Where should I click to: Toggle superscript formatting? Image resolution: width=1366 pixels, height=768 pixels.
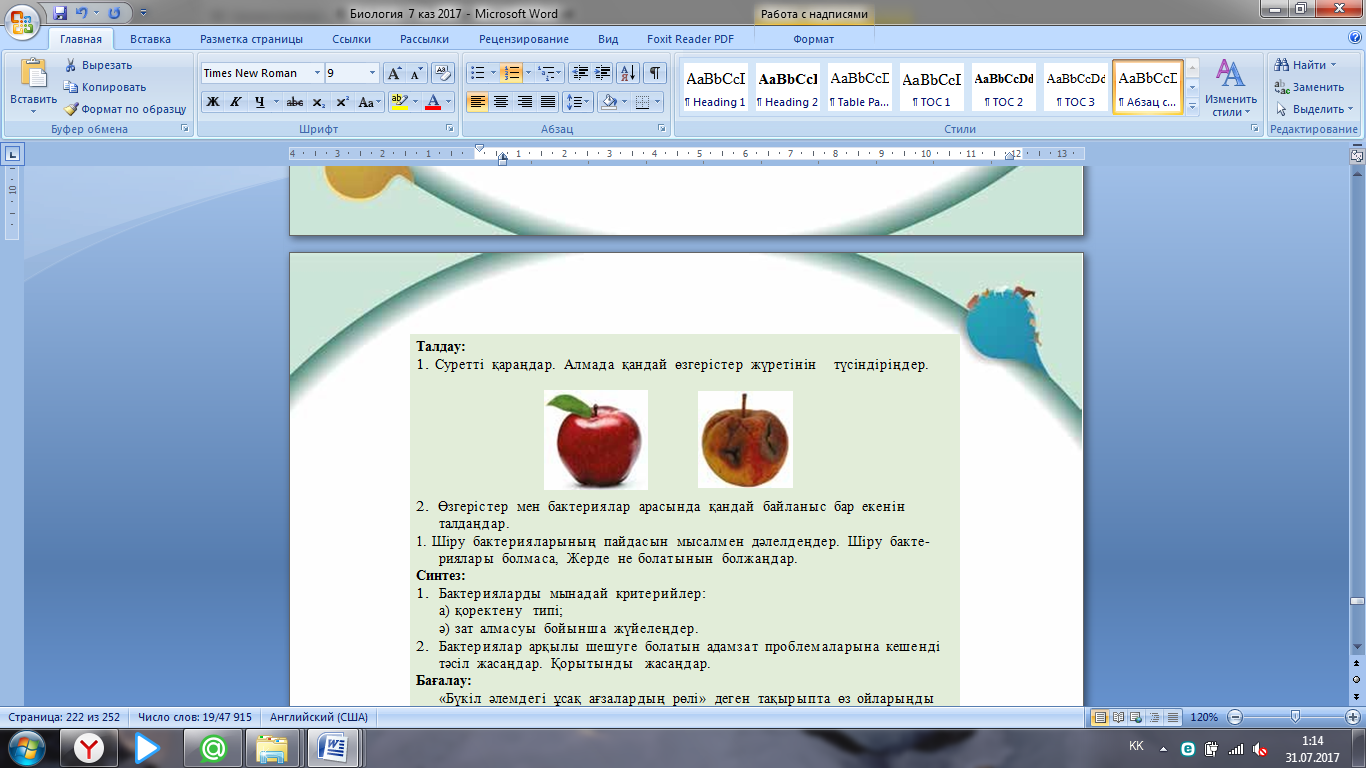tap(342, 102)
